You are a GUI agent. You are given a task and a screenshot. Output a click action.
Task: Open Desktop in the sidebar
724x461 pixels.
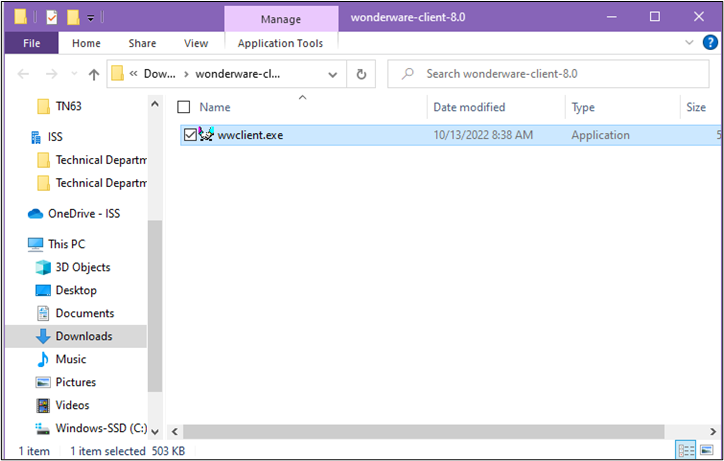click(76, 290)
